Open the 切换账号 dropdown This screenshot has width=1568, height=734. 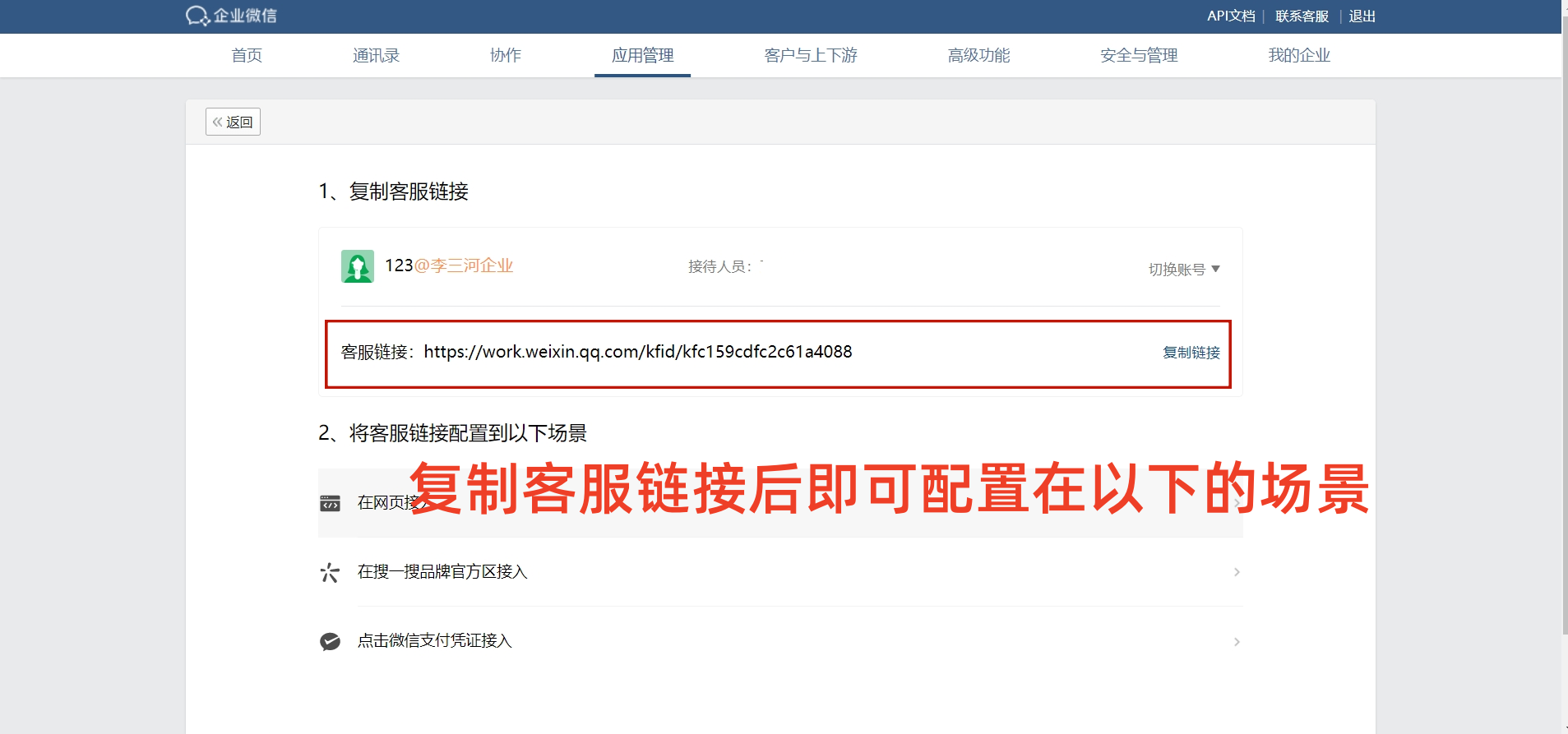pos(1184,270)
